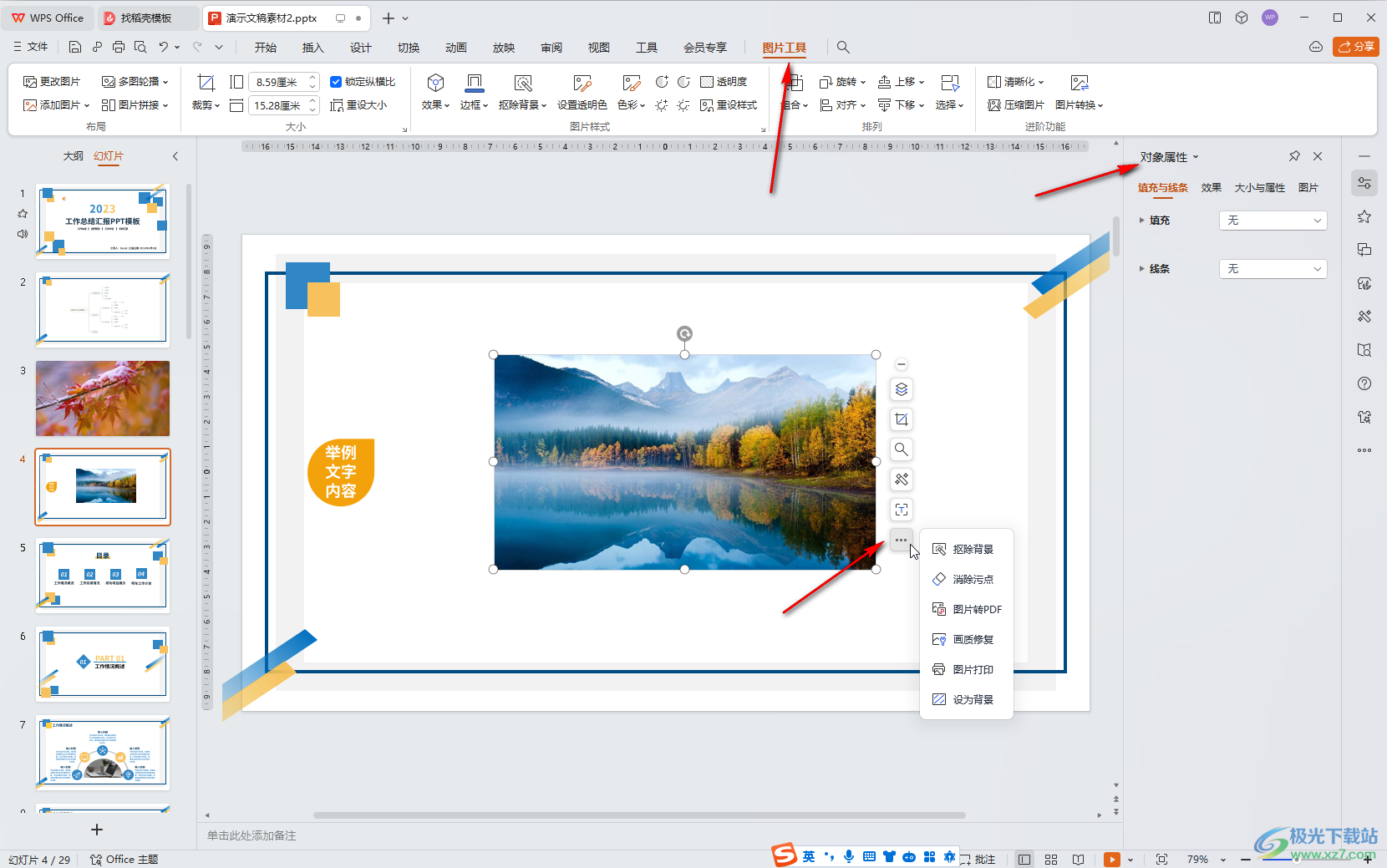Select the remove background tool in ribbon
The image size is (1387, 868).
tap(522, 92)
